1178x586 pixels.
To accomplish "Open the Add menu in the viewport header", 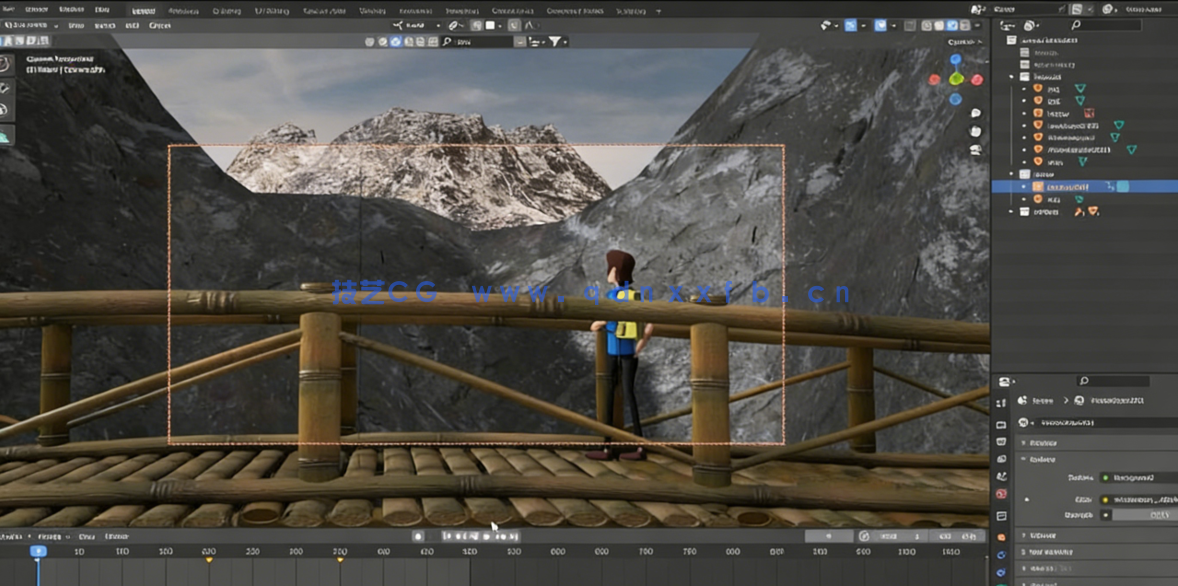I will 130,28.
